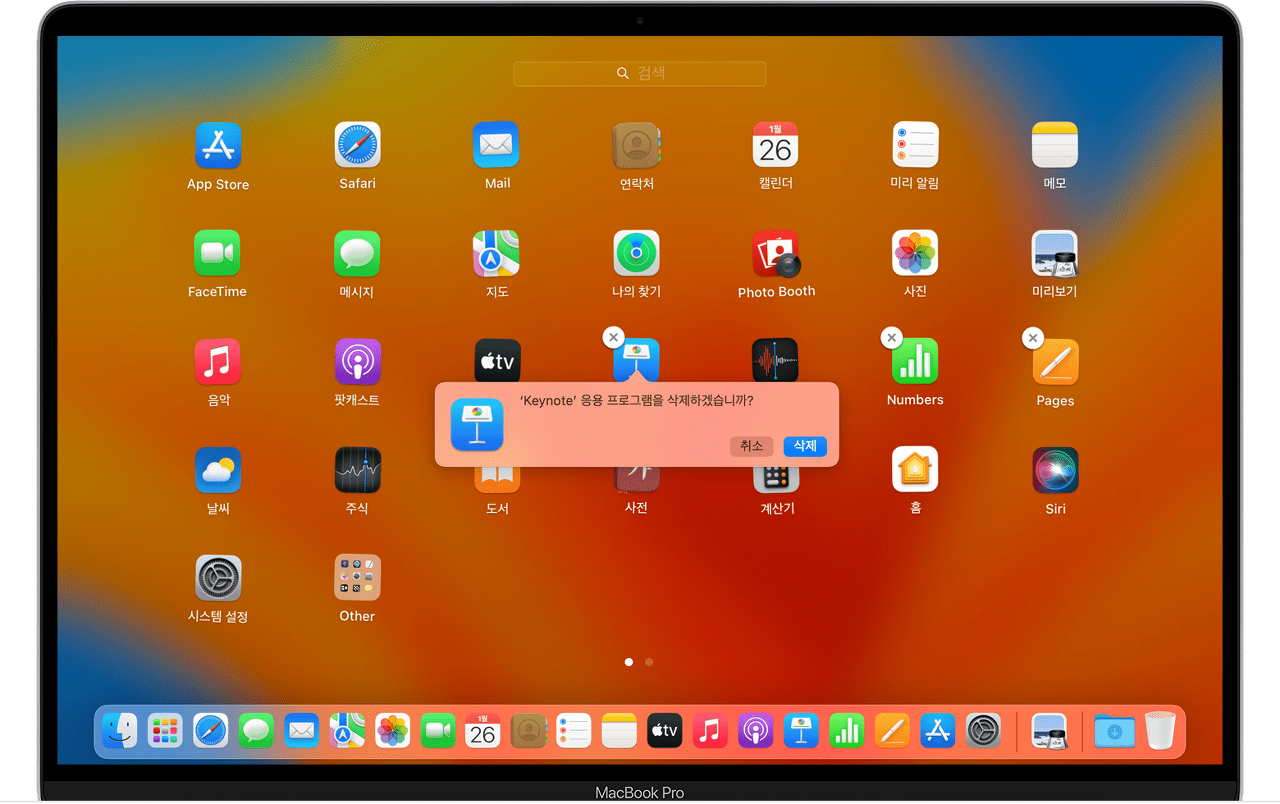This screenshot has height=804, width=1280.
Task: Open 시스템 설정 in Launchpad
Action: 218,578
